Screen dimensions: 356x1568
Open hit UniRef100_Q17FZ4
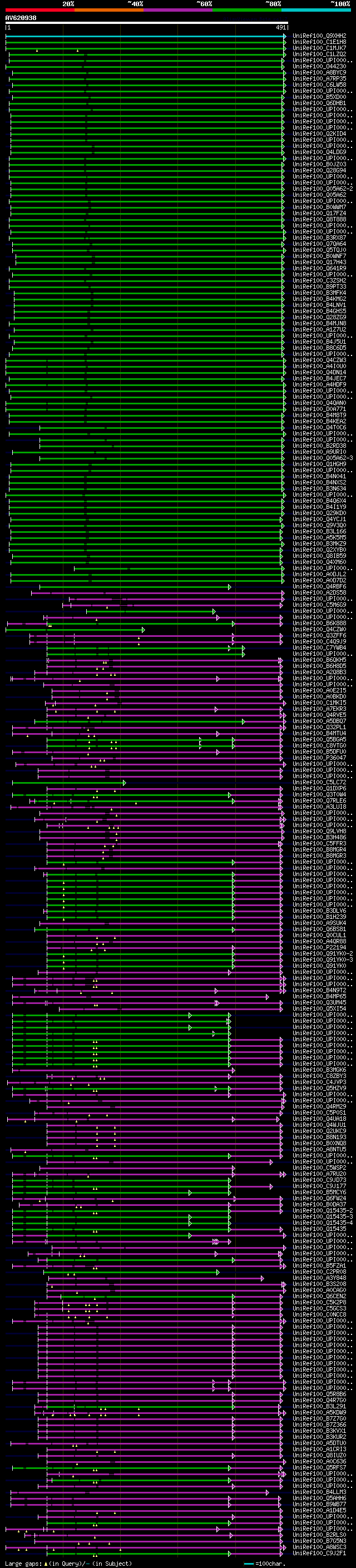point(319,213)
